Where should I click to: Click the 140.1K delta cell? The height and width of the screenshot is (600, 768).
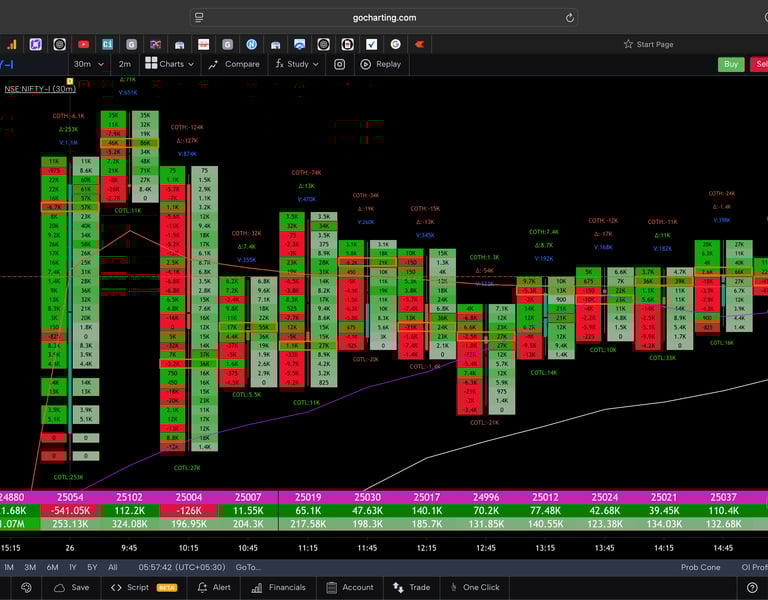427,510
